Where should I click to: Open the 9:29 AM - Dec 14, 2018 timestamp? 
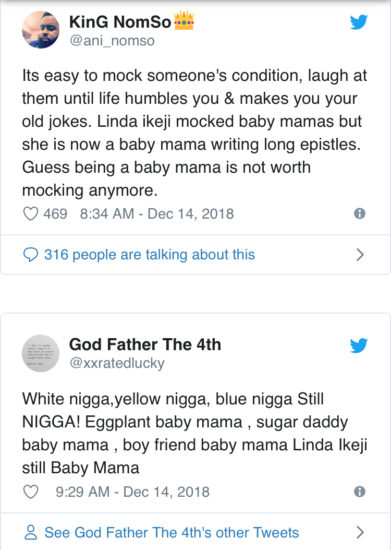pos(133,492)
